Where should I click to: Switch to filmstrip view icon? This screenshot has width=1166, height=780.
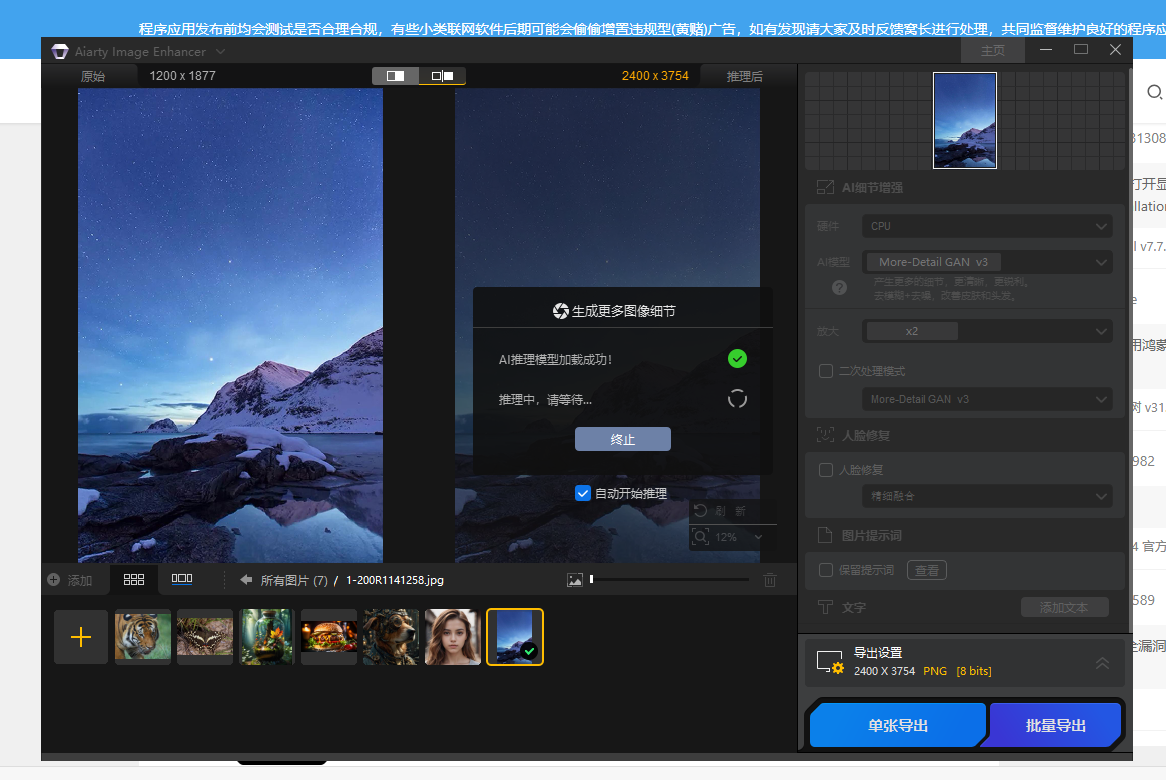[182, 579]
